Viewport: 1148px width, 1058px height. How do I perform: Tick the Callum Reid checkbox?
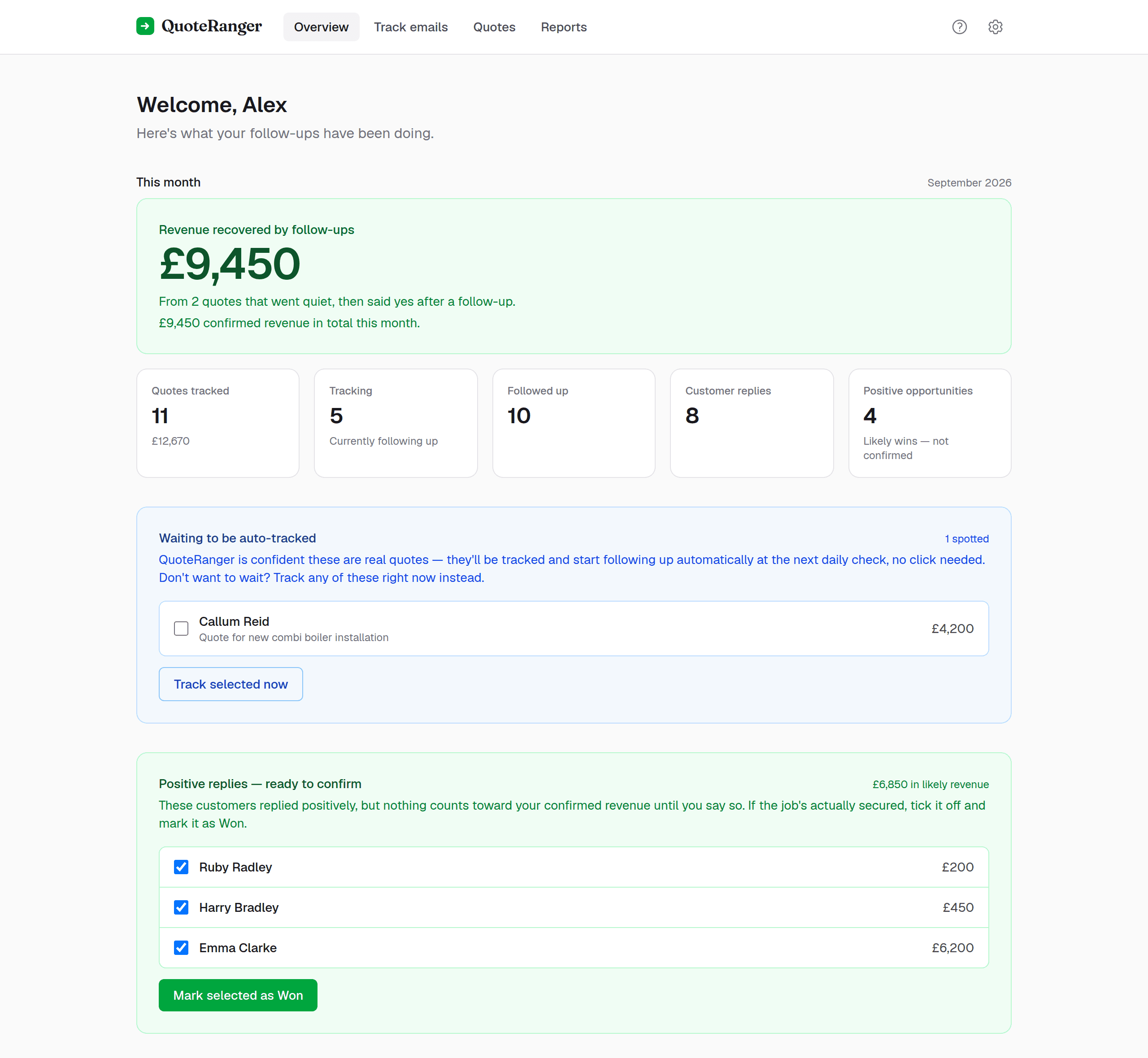[x=181, y=629]
